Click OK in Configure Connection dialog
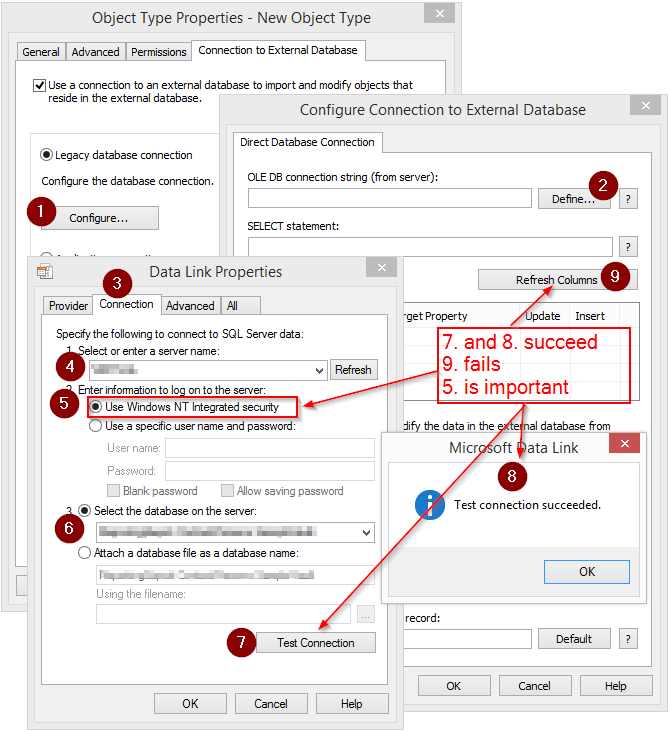 454,686
